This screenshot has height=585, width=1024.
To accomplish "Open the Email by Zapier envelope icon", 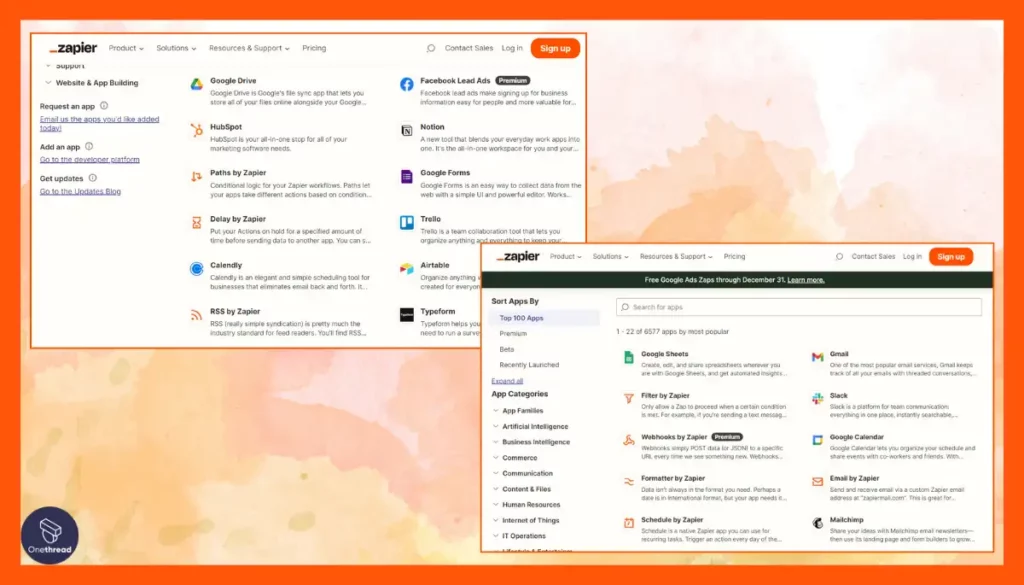I will 817,481.
